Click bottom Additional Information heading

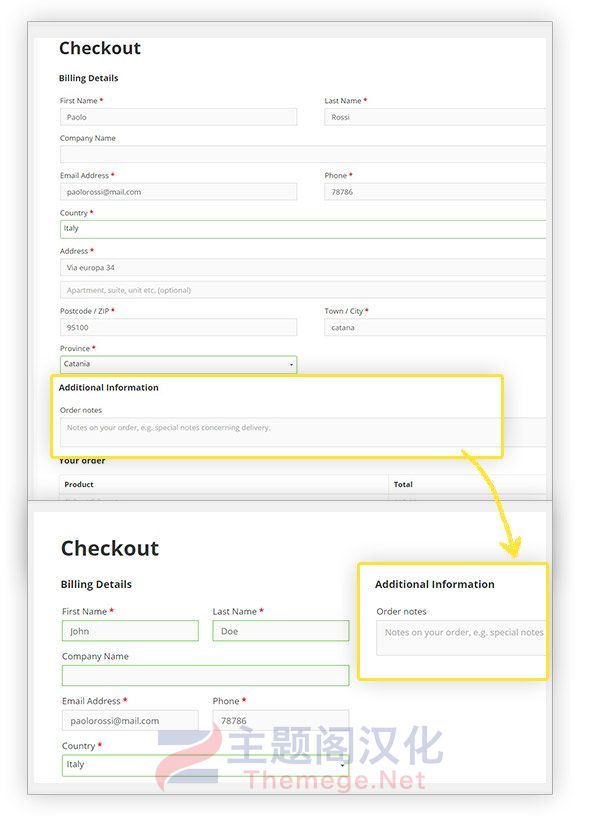point(435,584)
